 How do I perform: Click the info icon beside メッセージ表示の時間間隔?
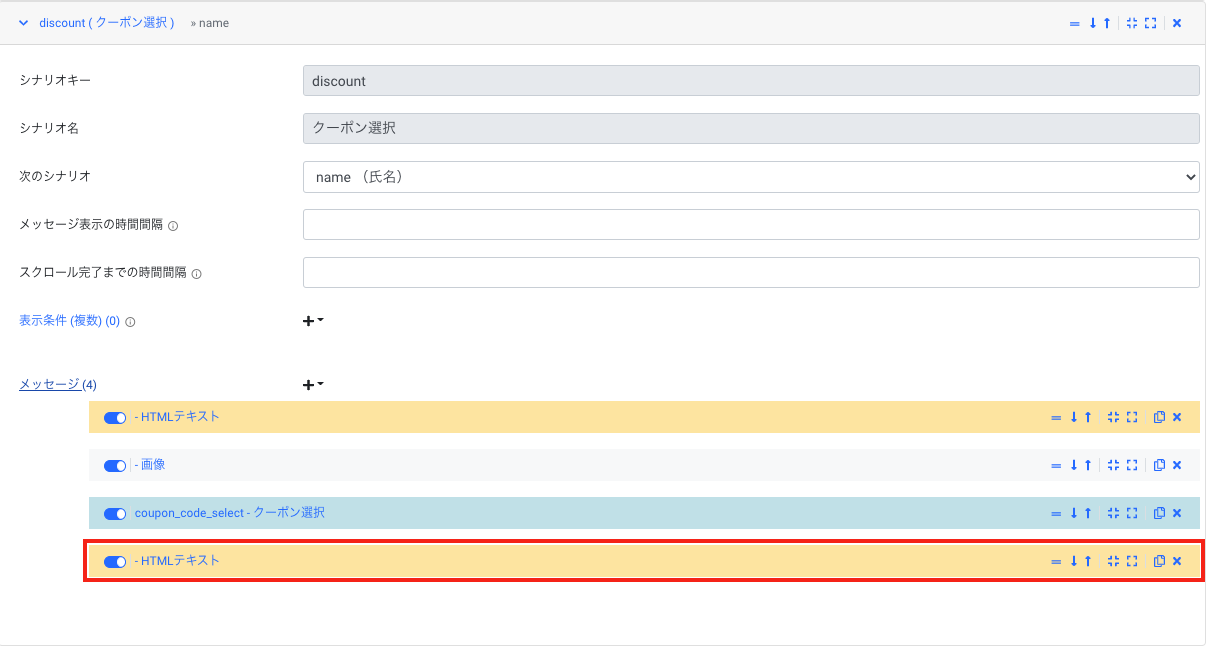click(173, 226)
